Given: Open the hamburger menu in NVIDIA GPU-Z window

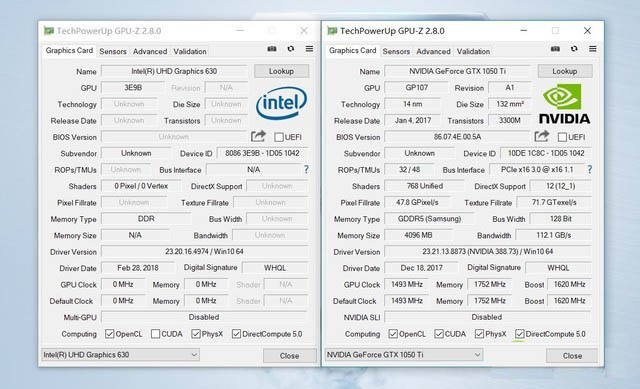Looking at the screenshot, I should (593, 49).
